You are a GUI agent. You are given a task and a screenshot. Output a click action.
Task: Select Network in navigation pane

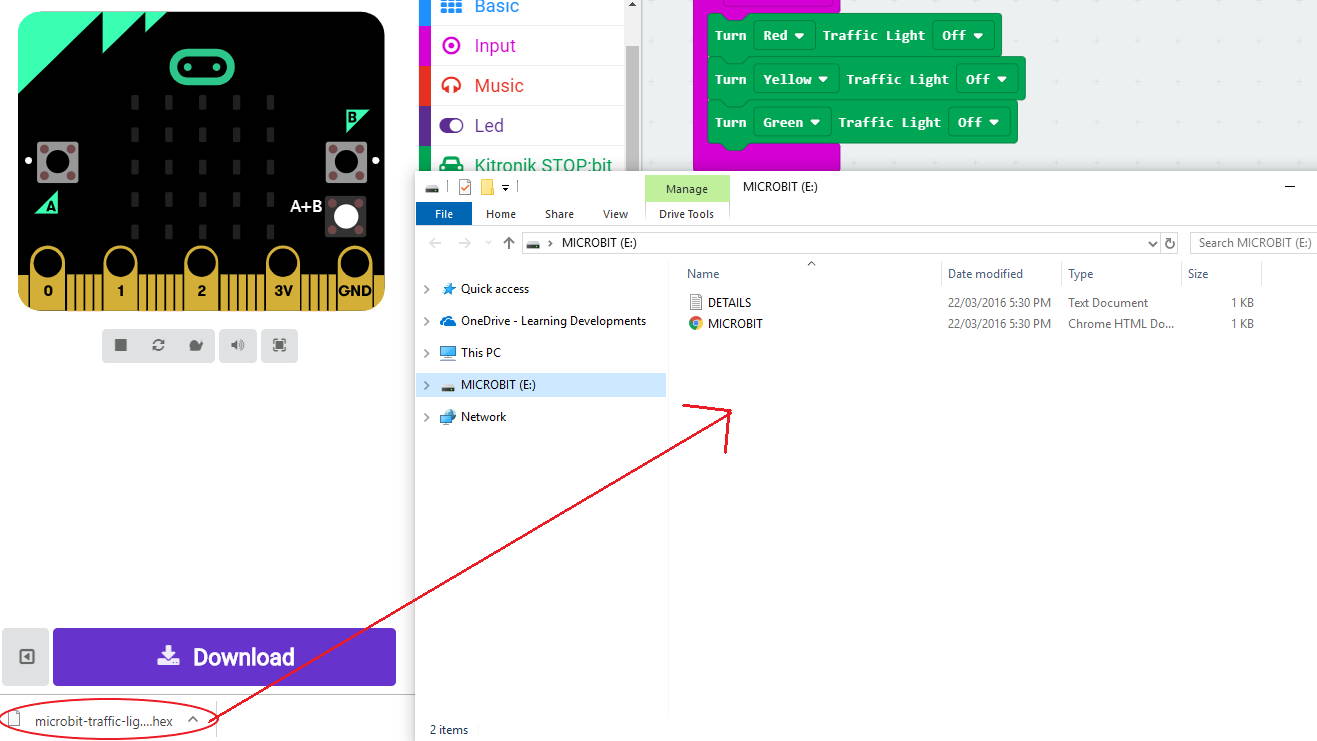pyautogui.click(x=483, y=417)
